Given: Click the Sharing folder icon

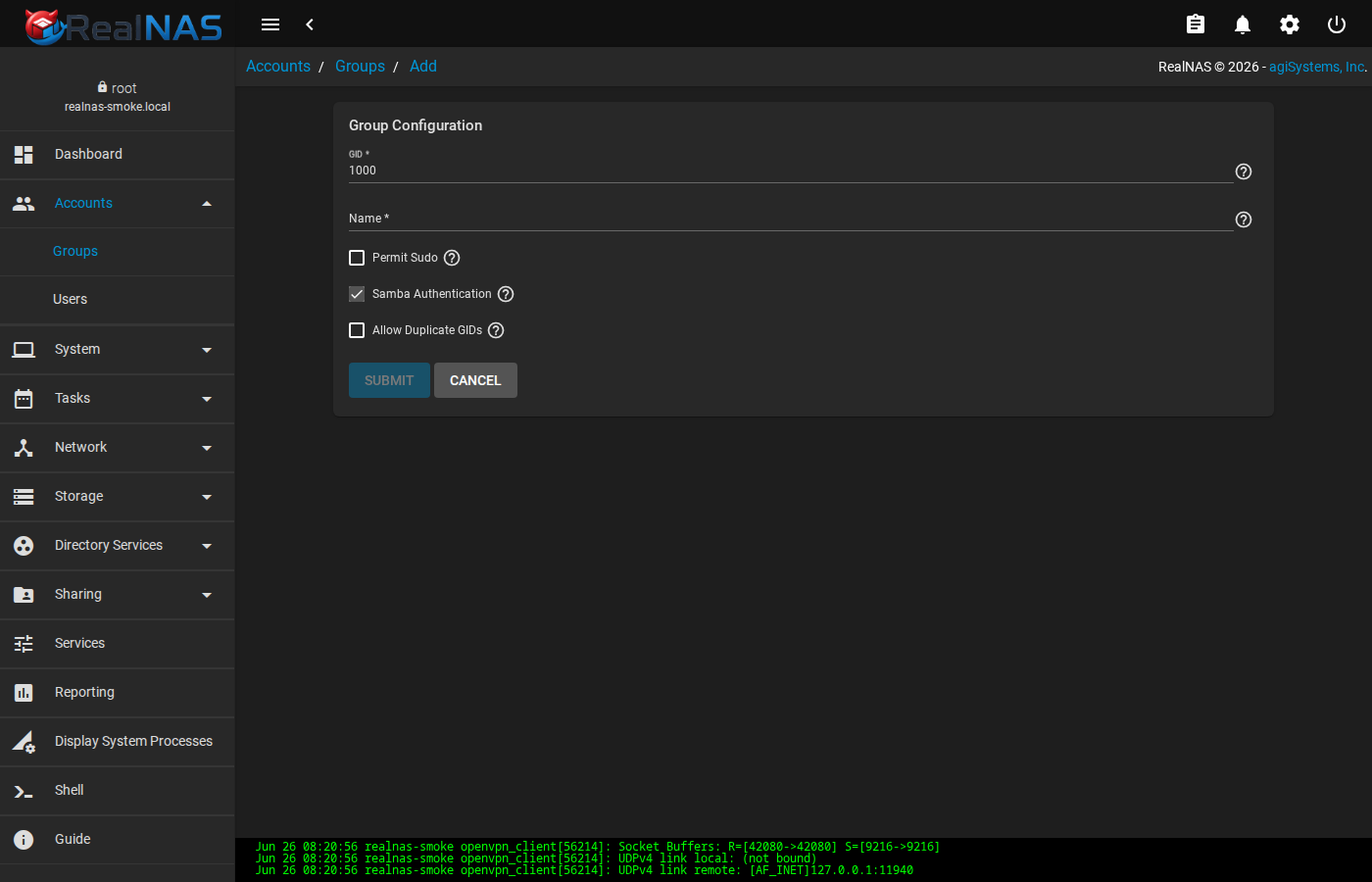Looking at the screenshot, I should pos(24,595).
